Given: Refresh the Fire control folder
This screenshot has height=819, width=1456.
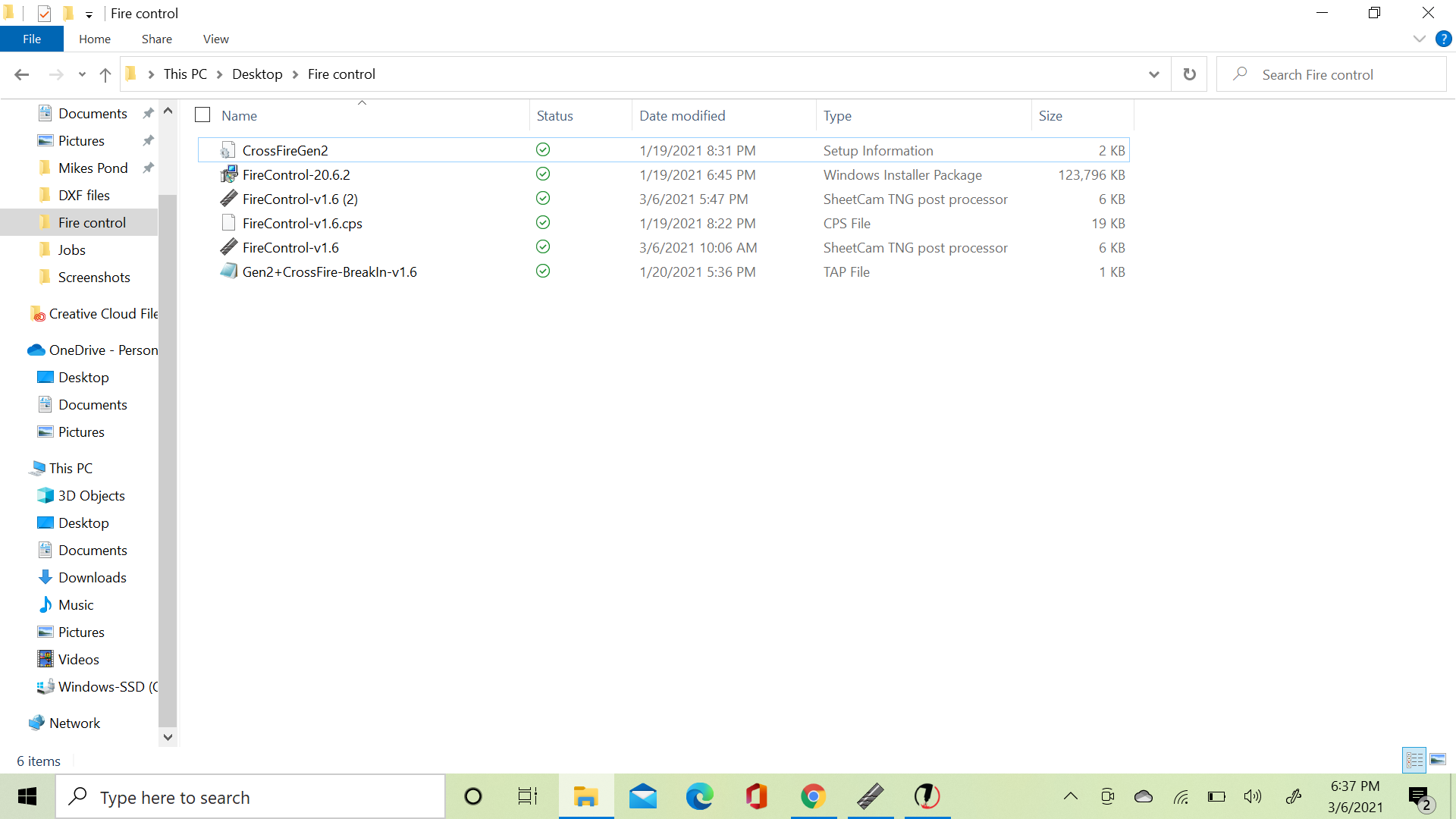Looking at the screenshot, I should click(x=1189, y=74).
